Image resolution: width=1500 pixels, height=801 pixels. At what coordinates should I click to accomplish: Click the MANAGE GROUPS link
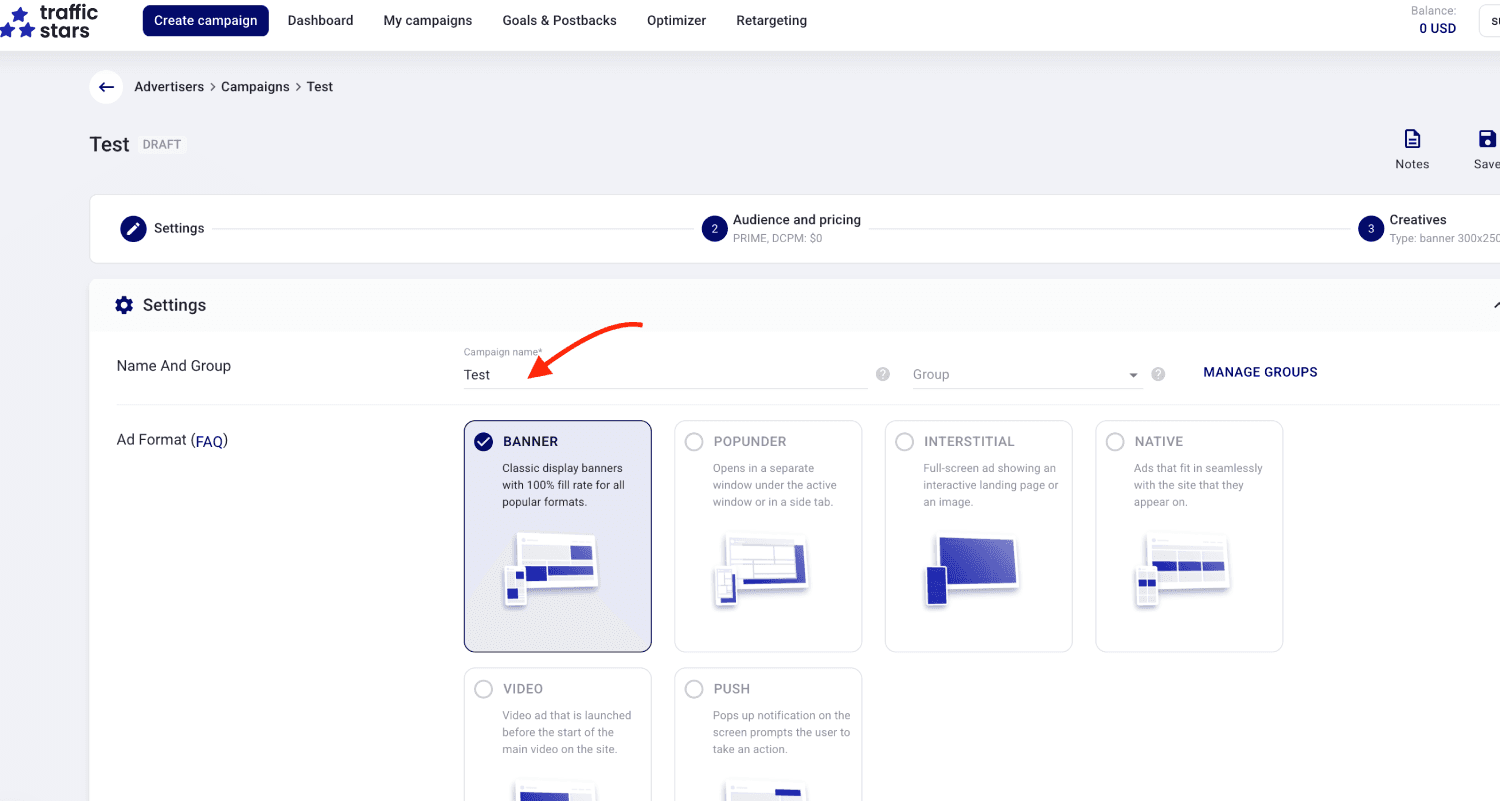tap(1260, 372)
